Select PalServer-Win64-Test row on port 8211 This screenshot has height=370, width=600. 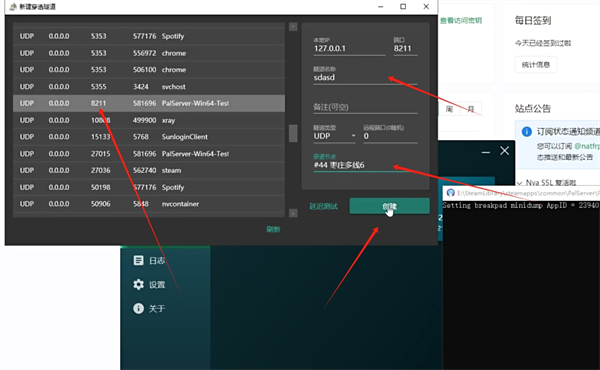coord(149,103)
